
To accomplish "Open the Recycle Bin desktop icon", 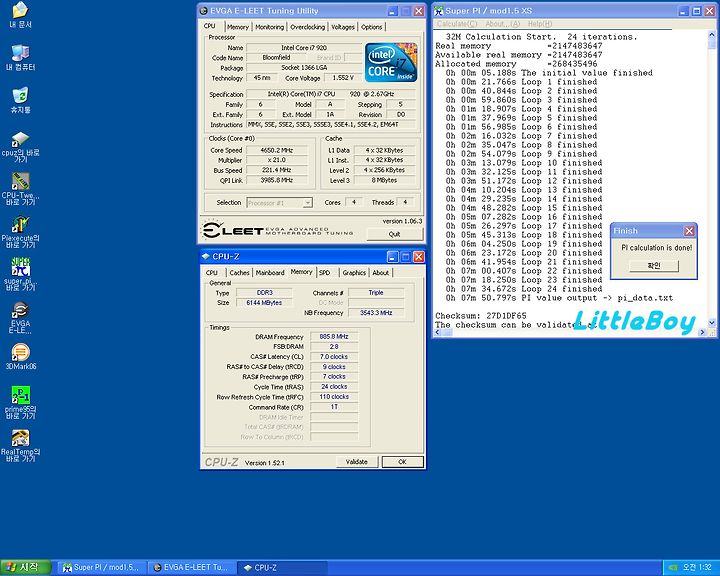I will (20, 100).
